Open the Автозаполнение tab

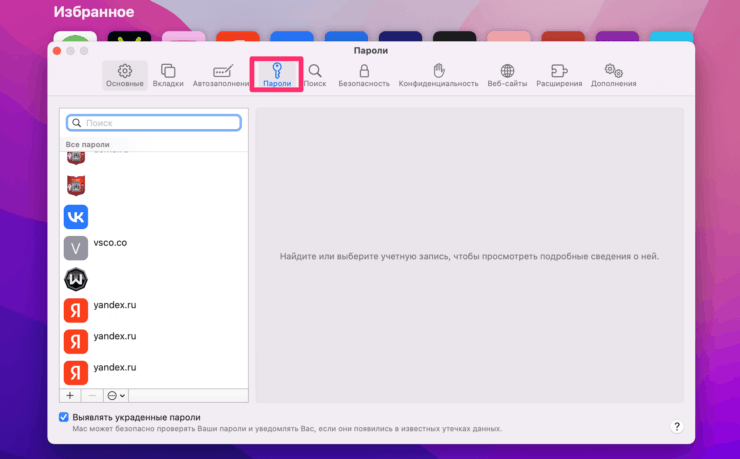tap(221, 75)
